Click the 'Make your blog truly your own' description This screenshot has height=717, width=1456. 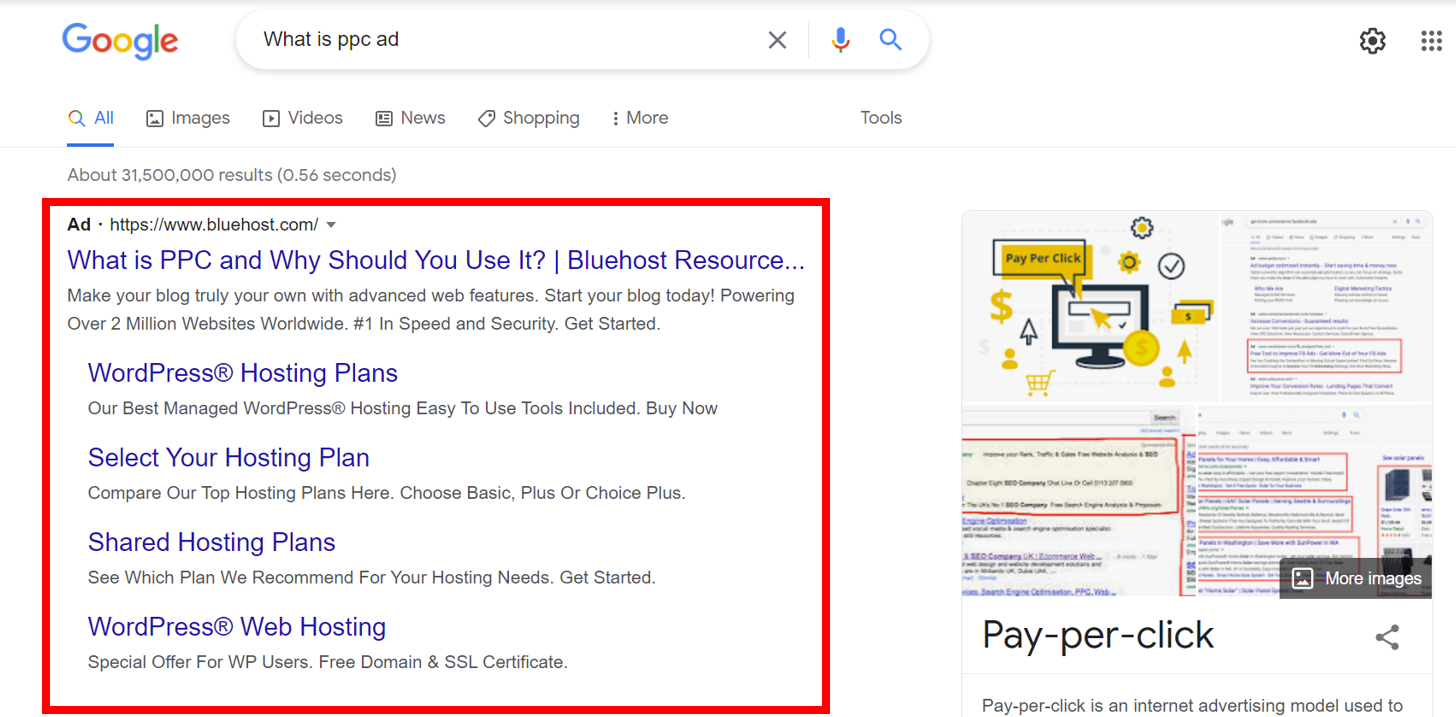431,310
